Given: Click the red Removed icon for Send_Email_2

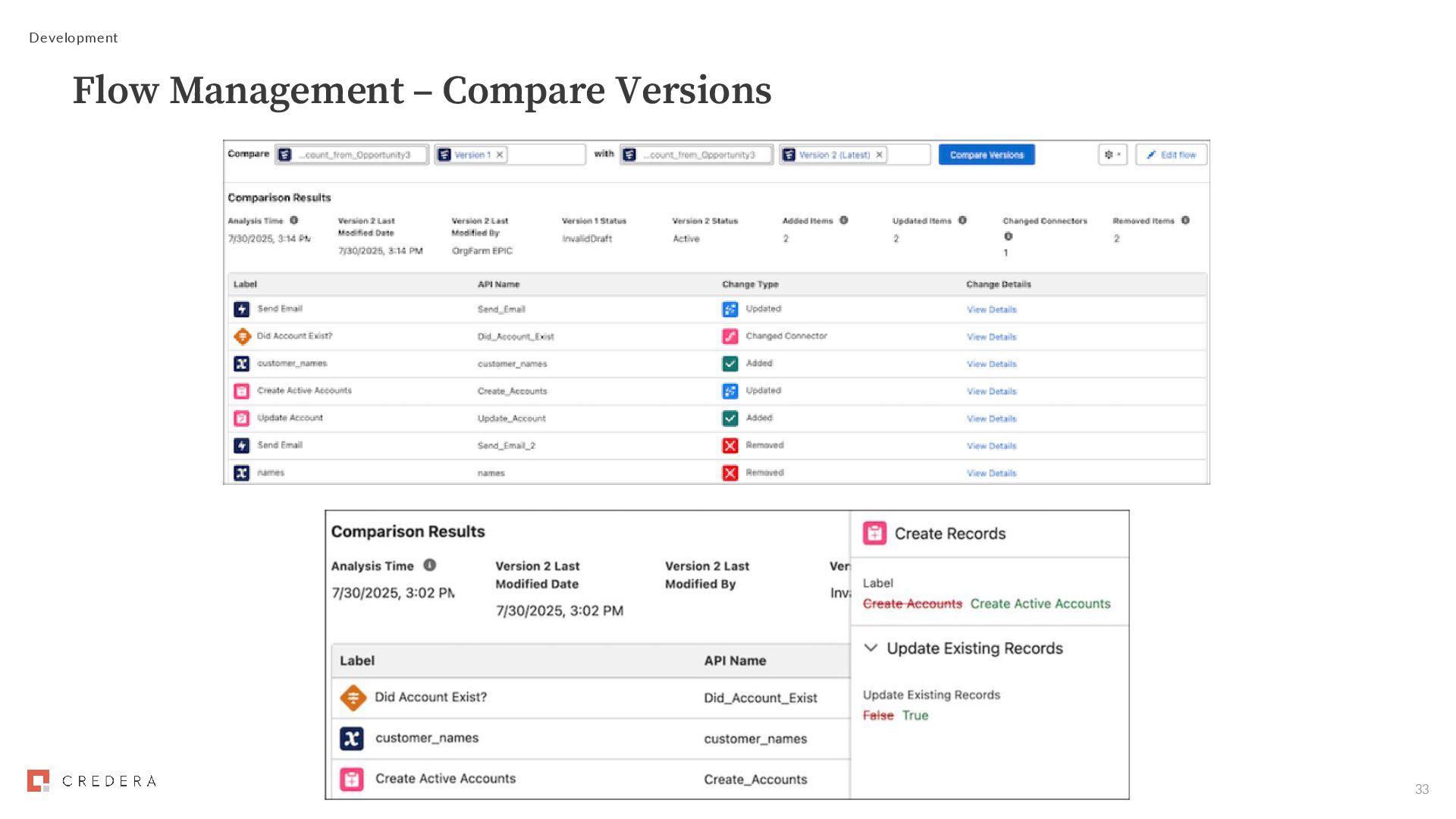Looking at the screenshot, I should pos(730,446).
